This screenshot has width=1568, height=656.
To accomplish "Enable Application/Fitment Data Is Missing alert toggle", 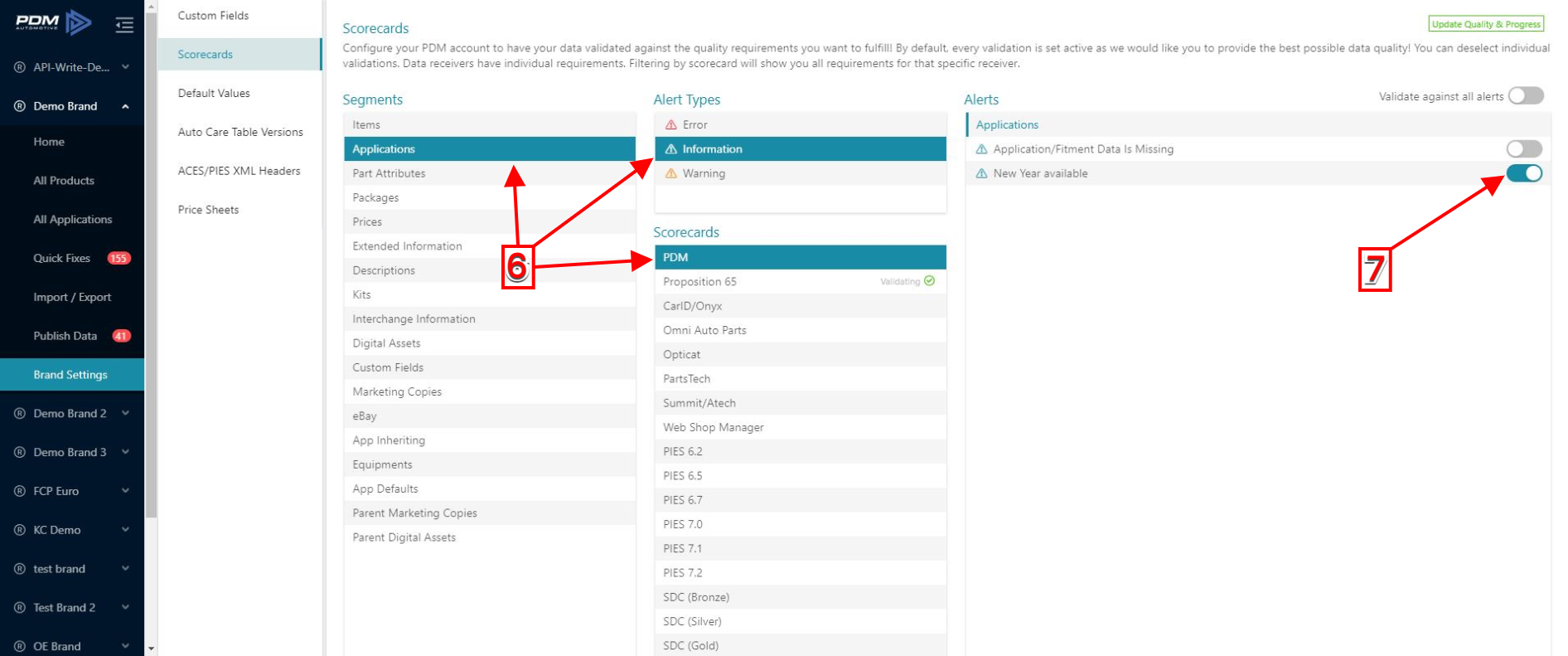I will pos(1524,149).
